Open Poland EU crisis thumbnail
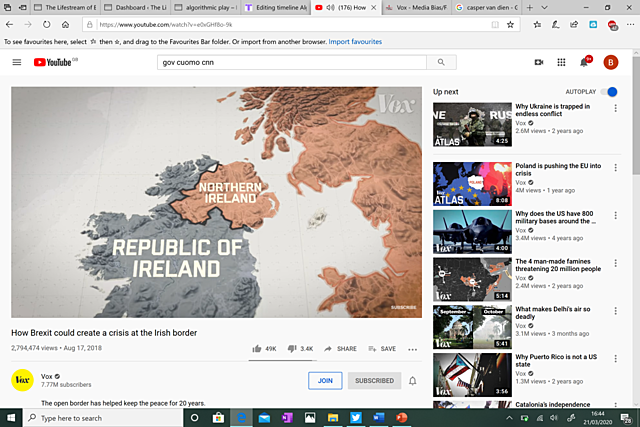This screenshot has width=640, height=427. tap(472, 184)
